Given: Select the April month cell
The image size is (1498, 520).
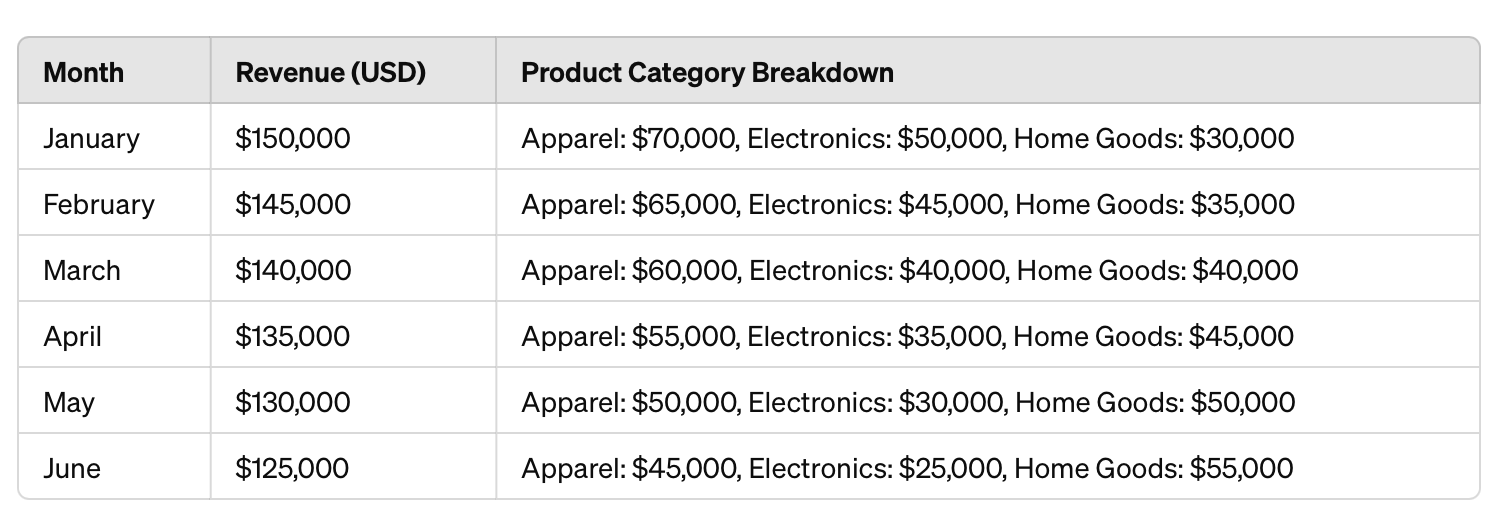Looking at the screenshot, I should tap(73, 336).
